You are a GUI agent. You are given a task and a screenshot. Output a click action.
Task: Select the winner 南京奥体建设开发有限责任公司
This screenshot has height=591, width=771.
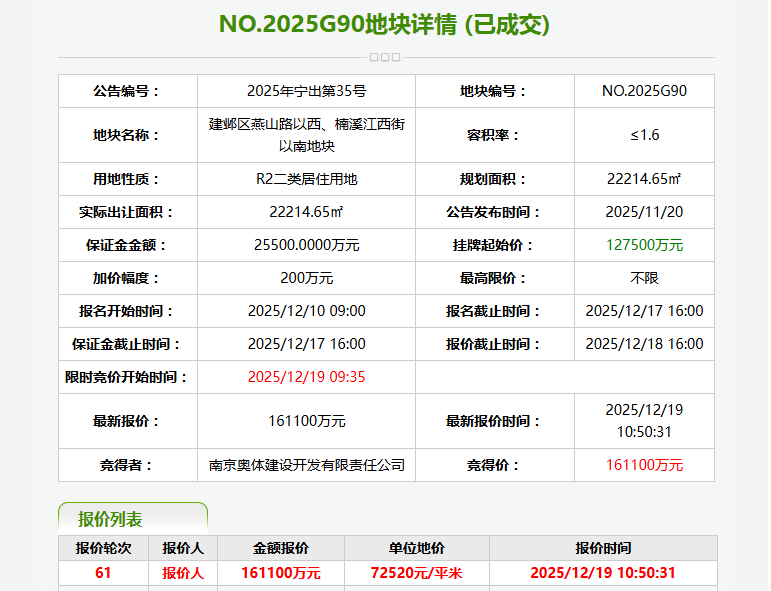tap(306, 465)
